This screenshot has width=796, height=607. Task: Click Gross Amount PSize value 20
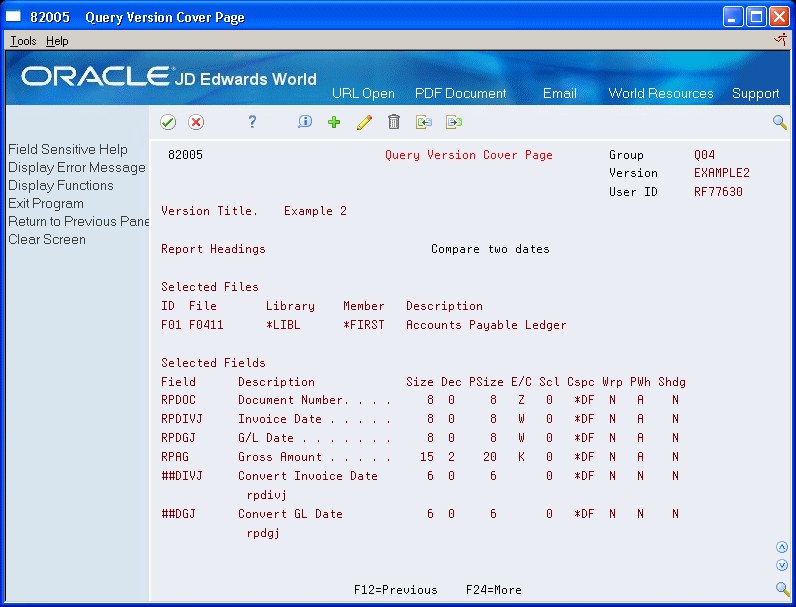click(490, 457)
